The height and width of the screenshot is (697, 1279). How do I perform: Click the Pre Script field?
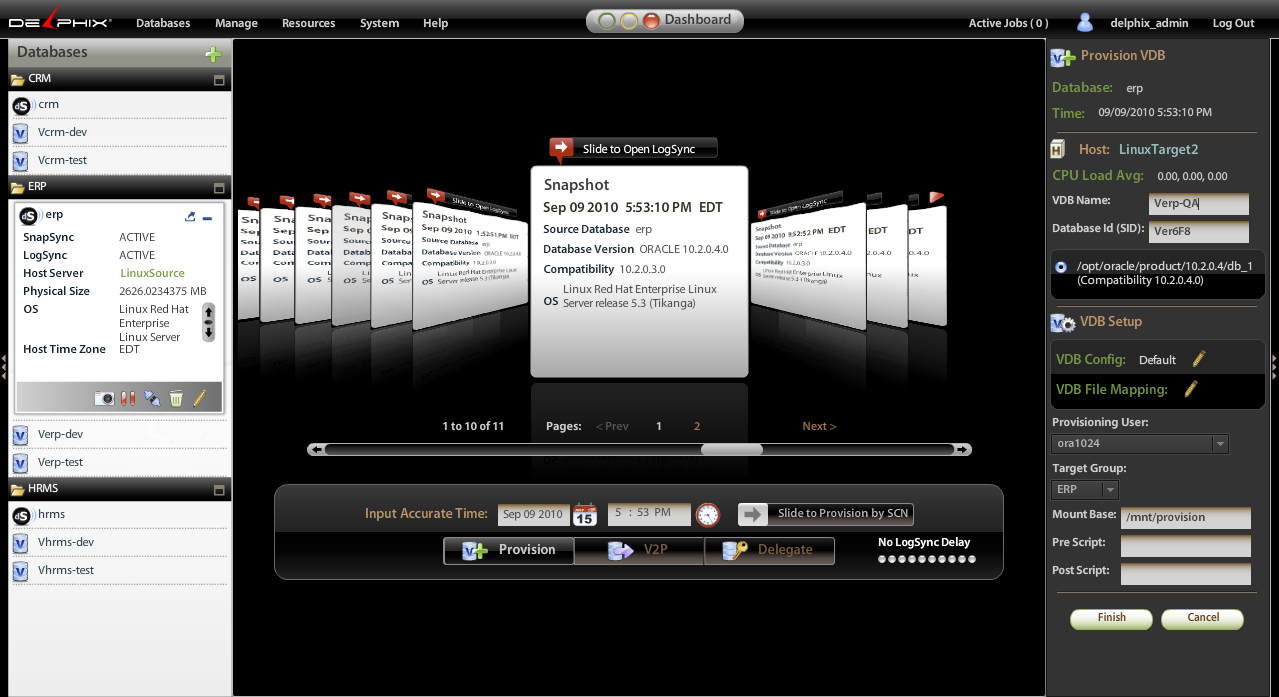pyautogui.click(x=1186, y=546)
